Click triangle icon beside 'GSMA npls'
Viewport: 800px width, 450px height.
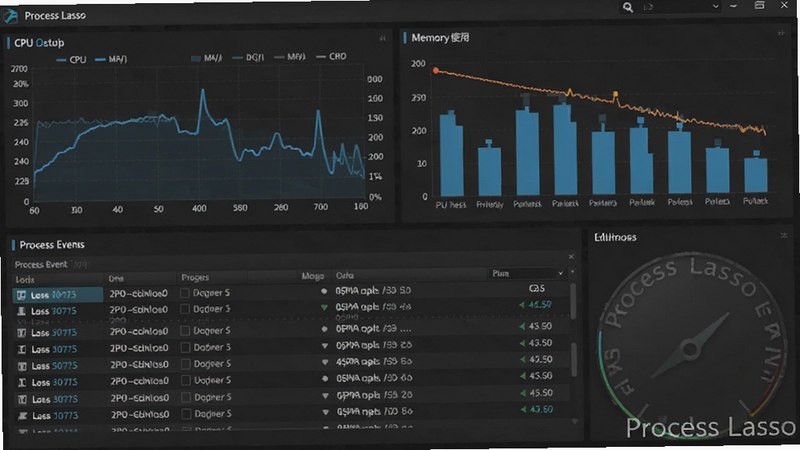point(325,412)
